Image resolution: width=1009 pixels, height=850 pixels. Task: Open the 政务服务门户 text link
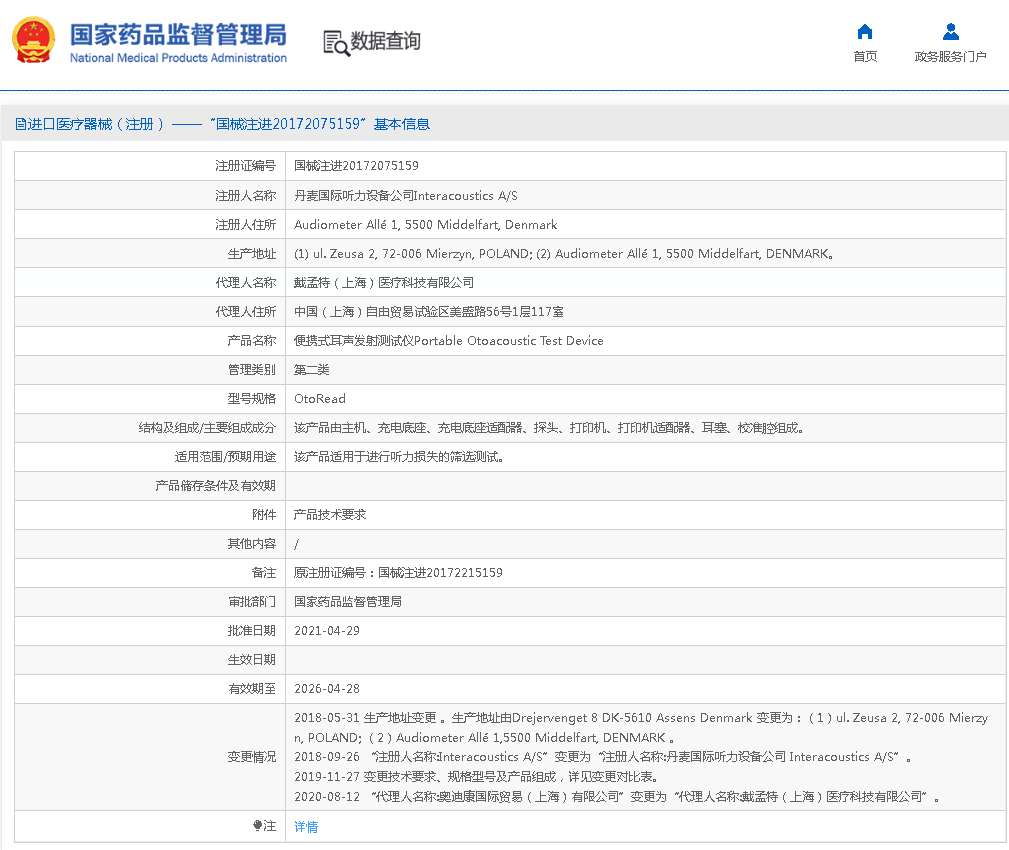pos(950,57)
